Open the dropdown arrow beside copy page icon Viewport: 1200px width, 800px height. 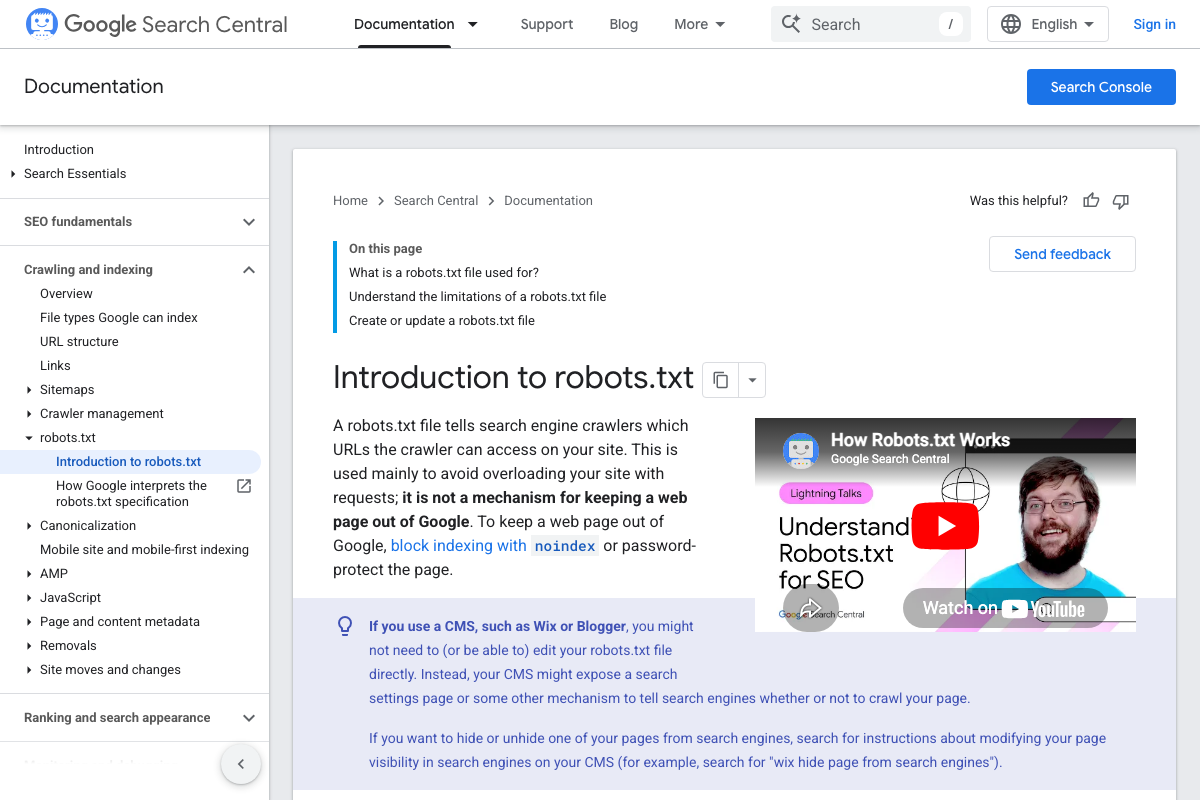coord(752,380)
